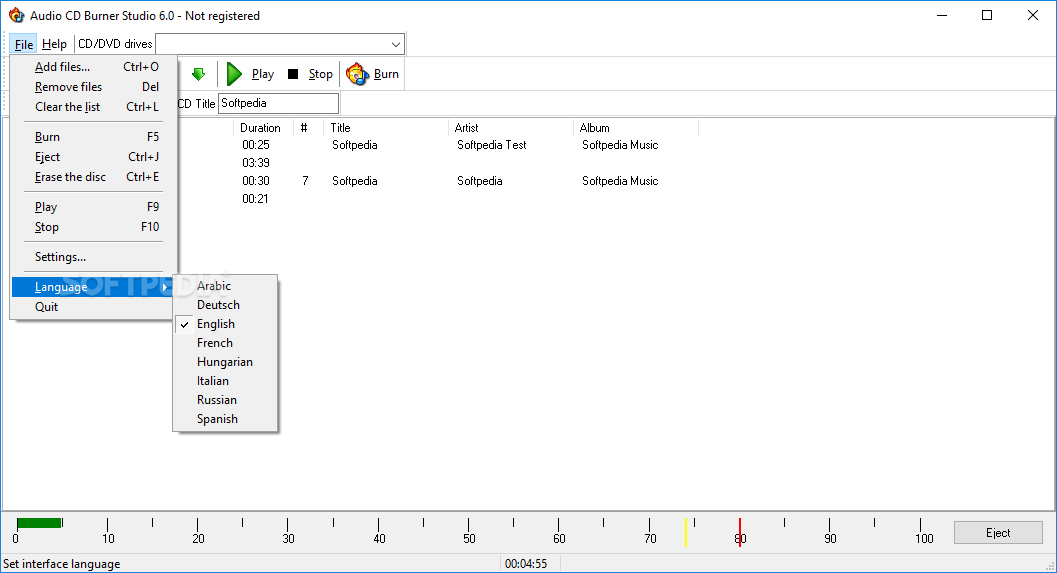Select Arabic interface language
This screenshot has height=573, width=1057.
(x=225, y=286)
